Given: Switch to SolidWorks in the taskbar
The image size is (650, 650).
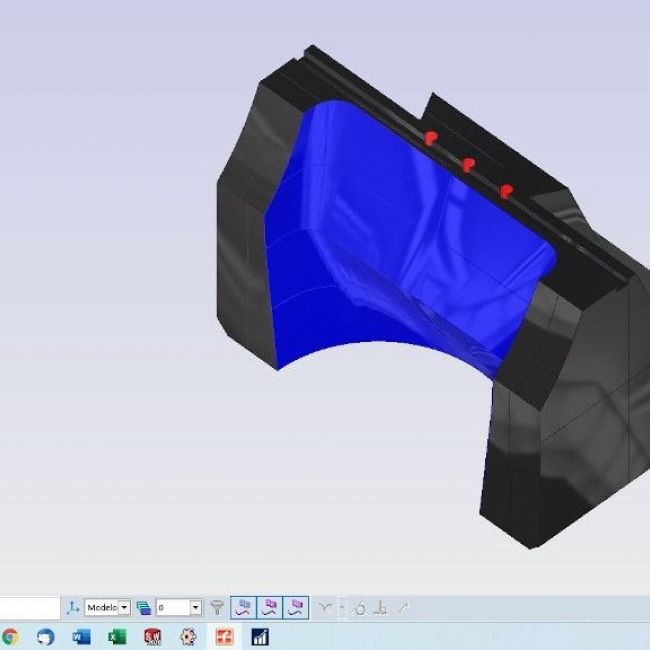Looking at the screenshot, I should [153, 636].
